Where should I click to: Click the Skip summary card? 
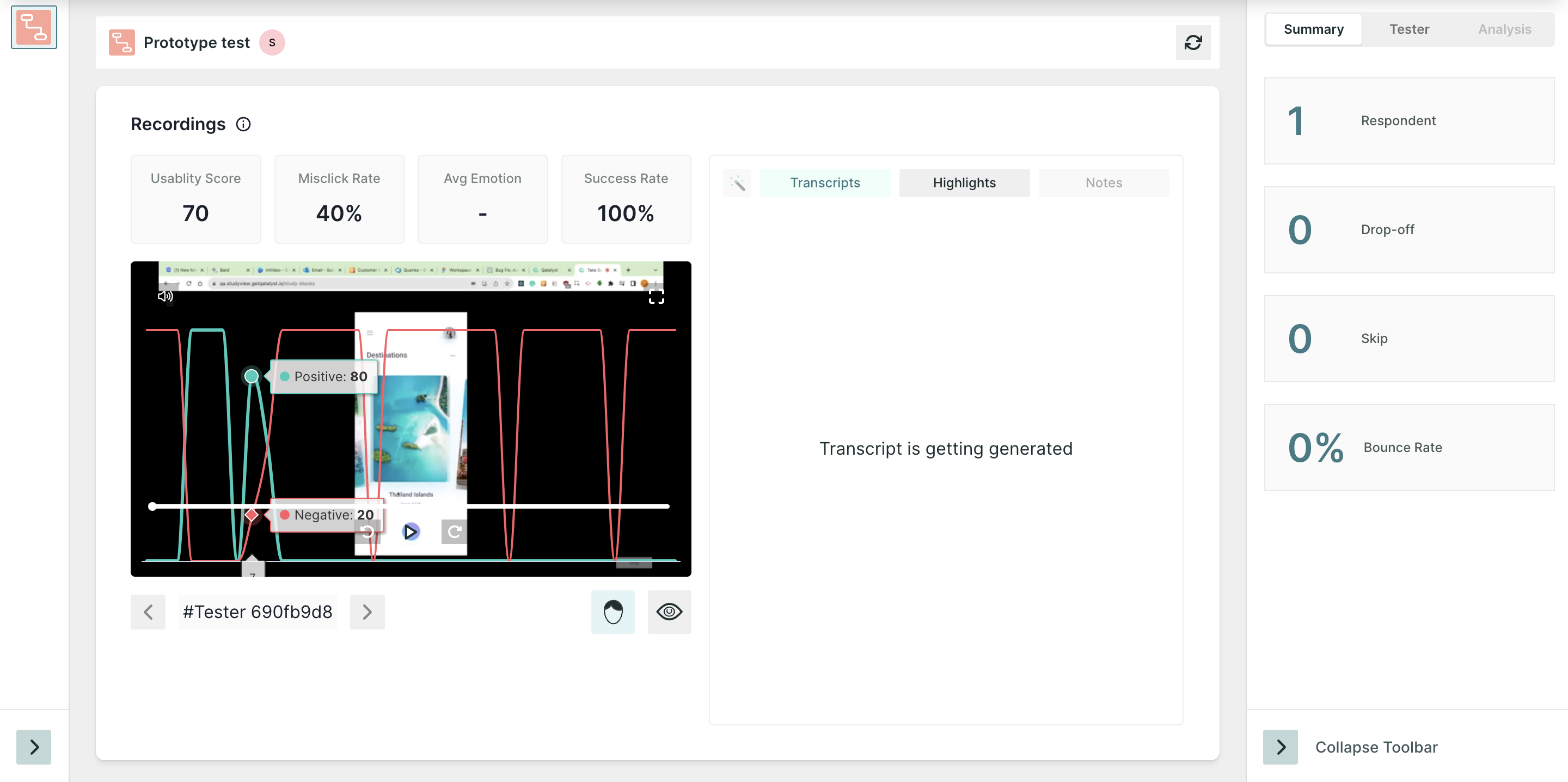tap(1409, 339)
